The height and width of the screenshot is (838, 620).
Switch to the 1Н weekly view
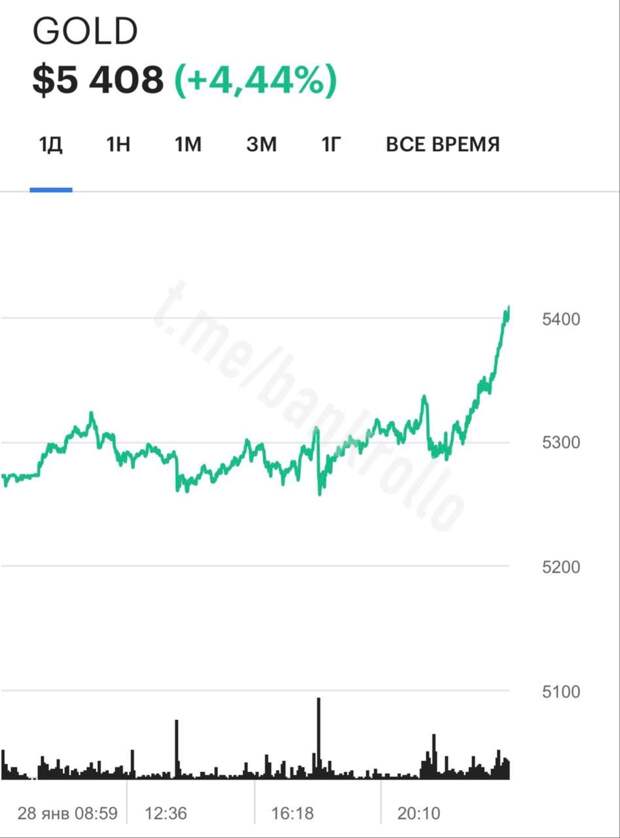point(117,144)
